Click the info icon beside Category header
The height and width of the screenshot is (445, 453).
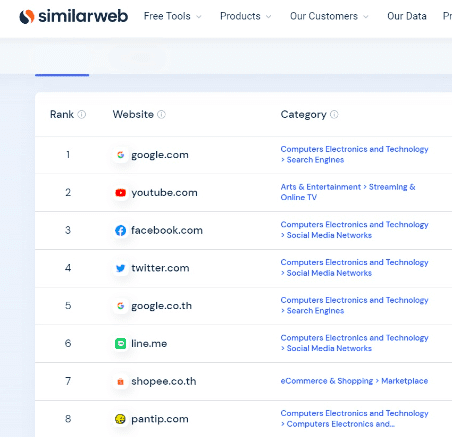(x=334, y=115)
